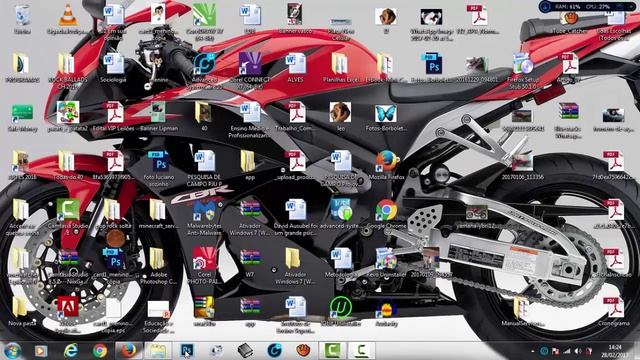Open the David Ausubel Word document
The height and width of the screenshot is (360, 640).
[x=295, y=210]
